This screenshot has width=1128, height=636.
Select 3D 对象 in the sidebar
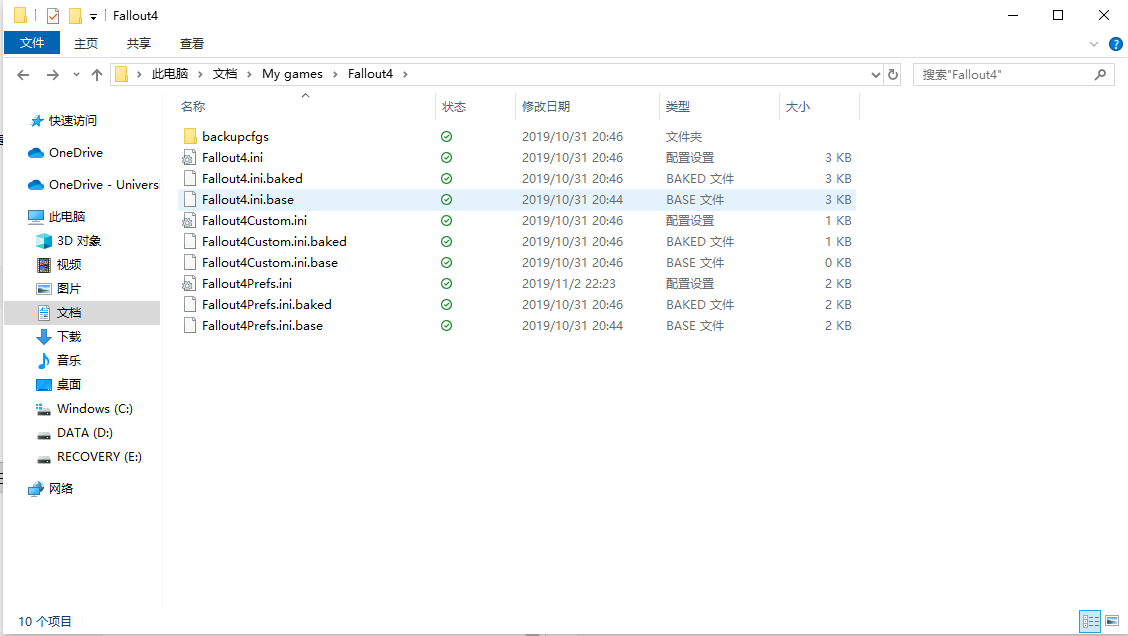[x=78, y=241]
